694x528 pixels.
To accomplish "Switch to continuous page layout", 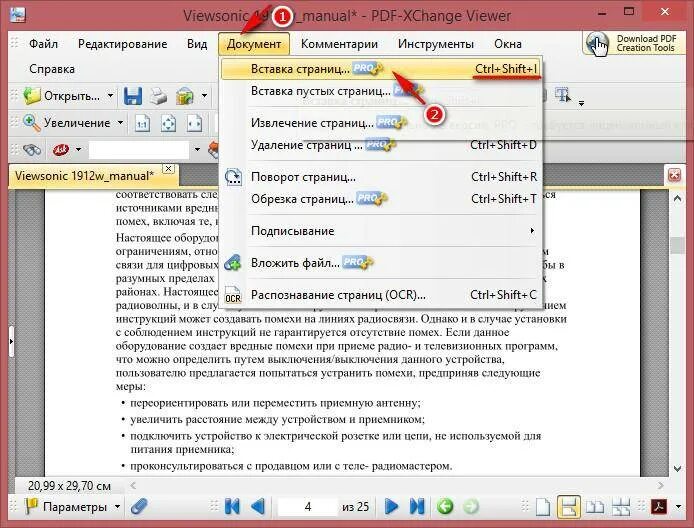I will pyautogui.click(x=569, y=507).
